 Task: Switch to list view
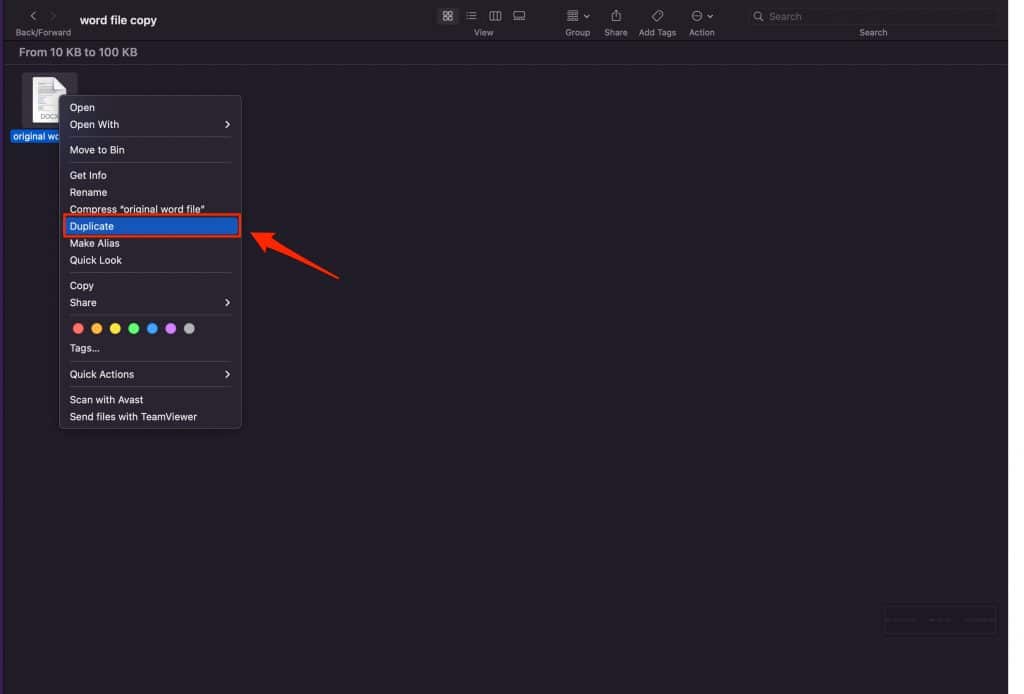[471, 16]
